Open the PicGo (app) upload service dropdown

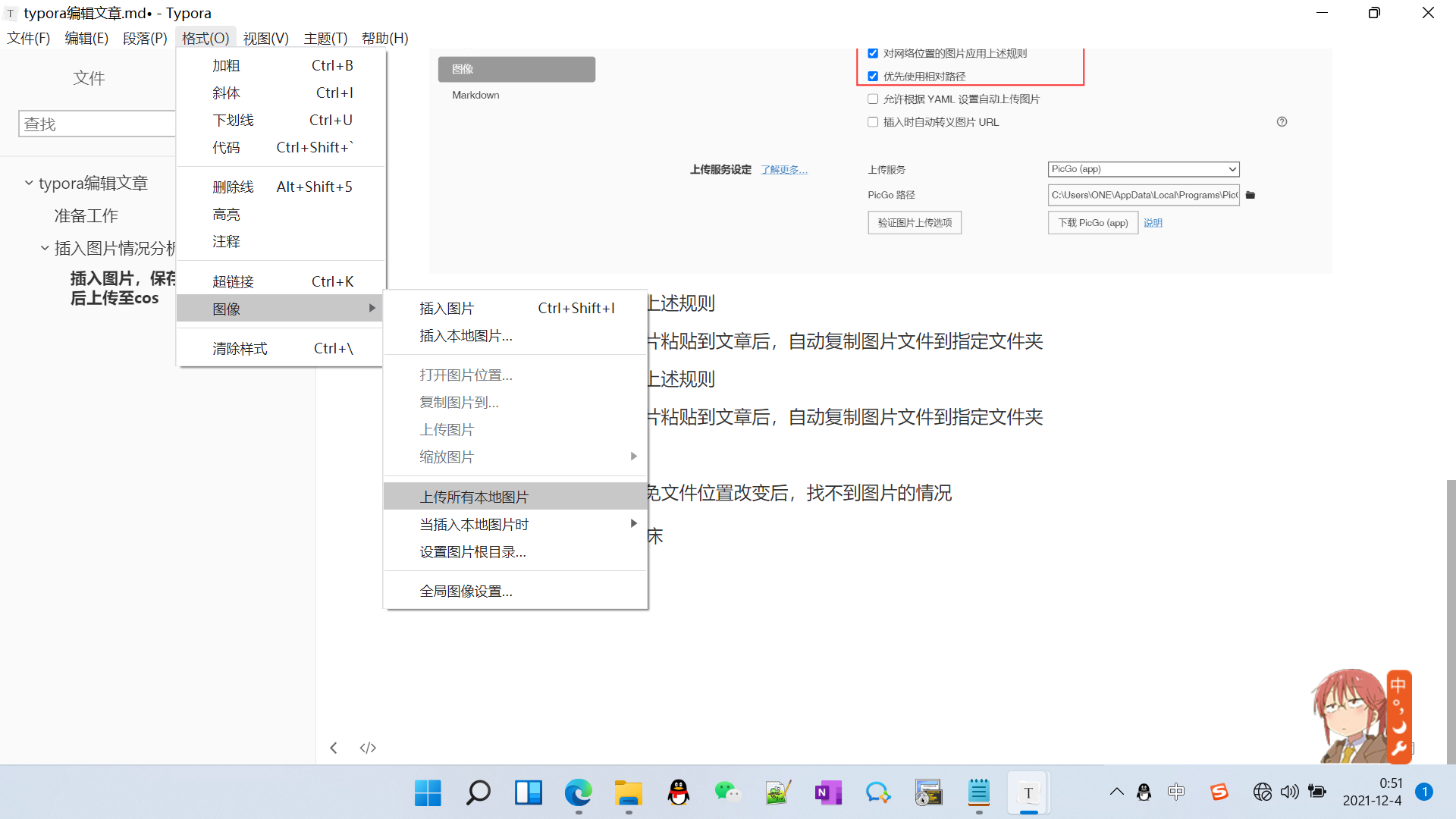tap(1143, 169)
